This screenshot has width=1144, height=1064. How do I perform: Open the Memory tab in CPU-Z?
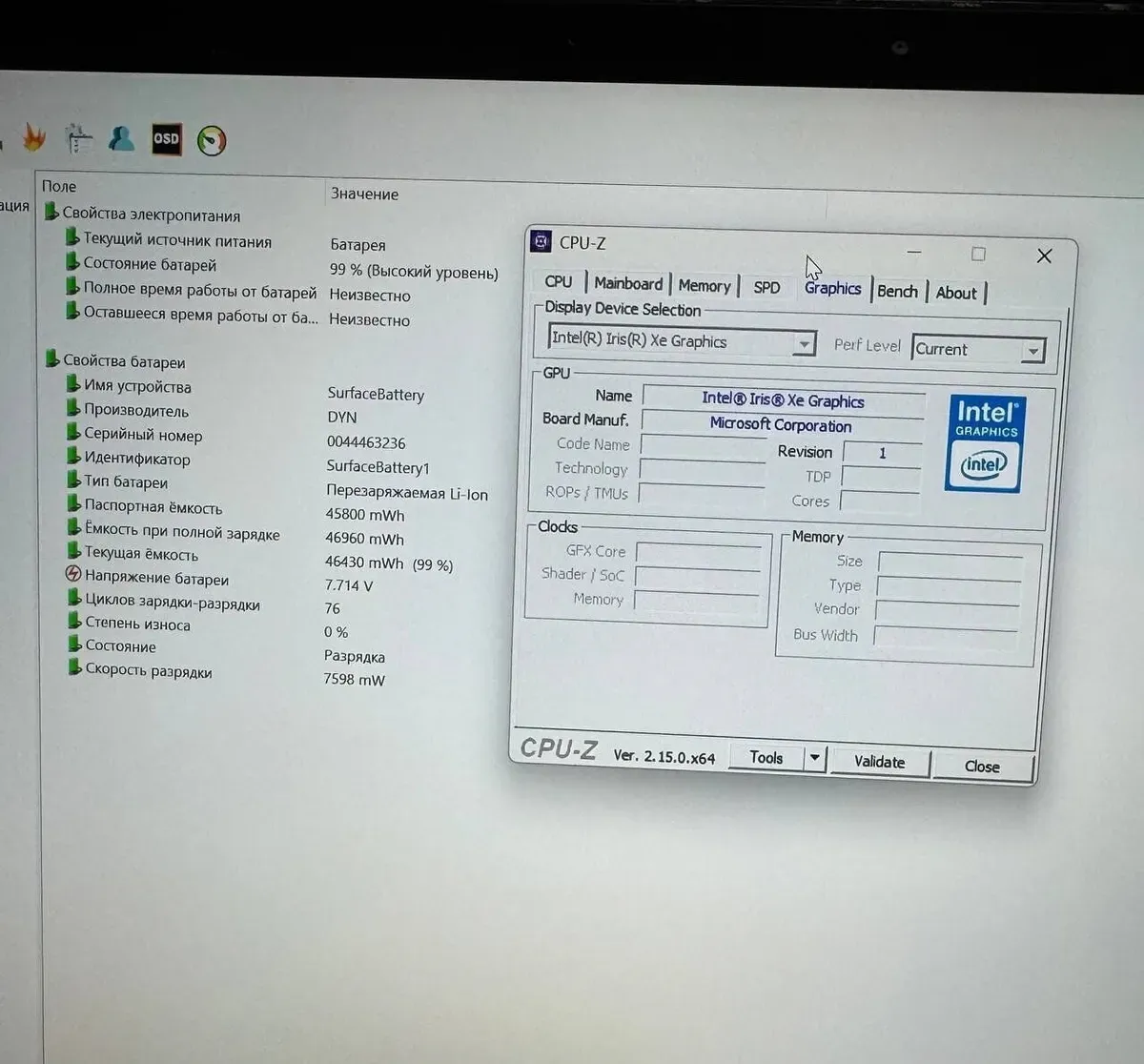click(x=705, y=286)
